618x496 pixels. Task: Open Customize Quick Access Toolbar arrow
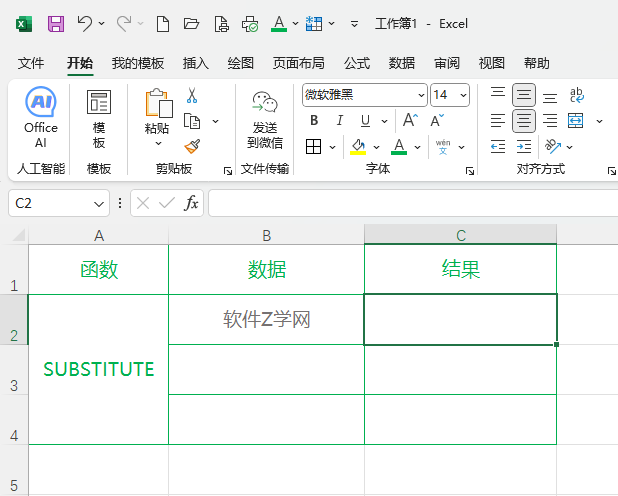click(354, 24)
